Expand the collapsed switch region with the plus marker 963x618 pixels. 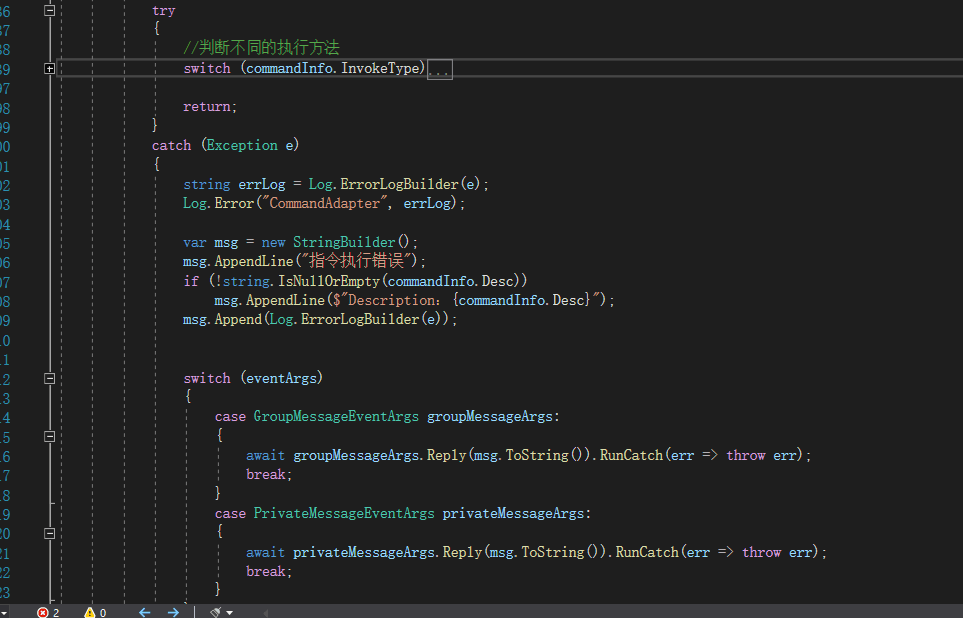coord(48,68)
